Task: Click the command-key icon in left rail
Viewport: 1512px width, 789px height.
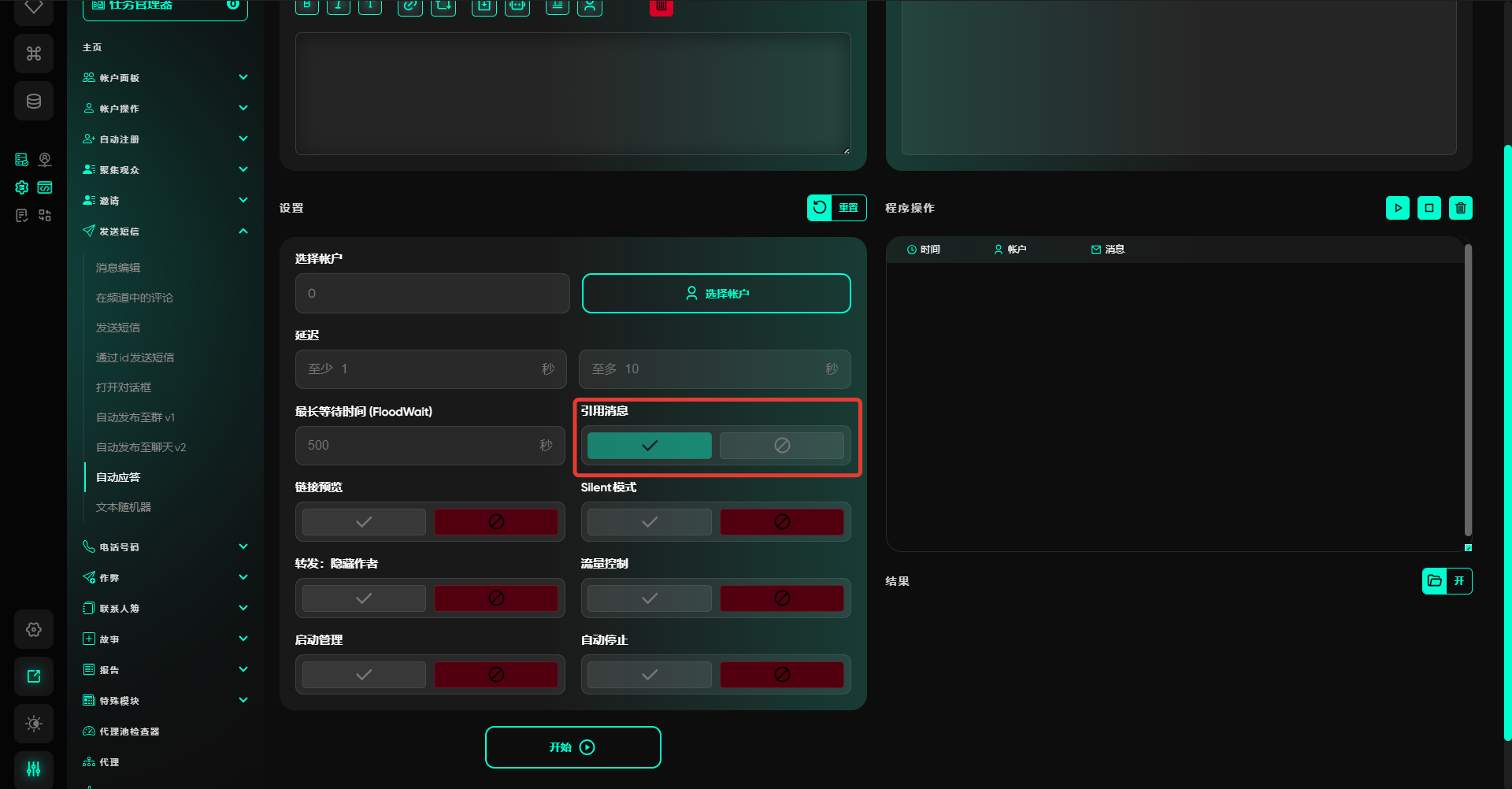Action: [x=34, y=54]
